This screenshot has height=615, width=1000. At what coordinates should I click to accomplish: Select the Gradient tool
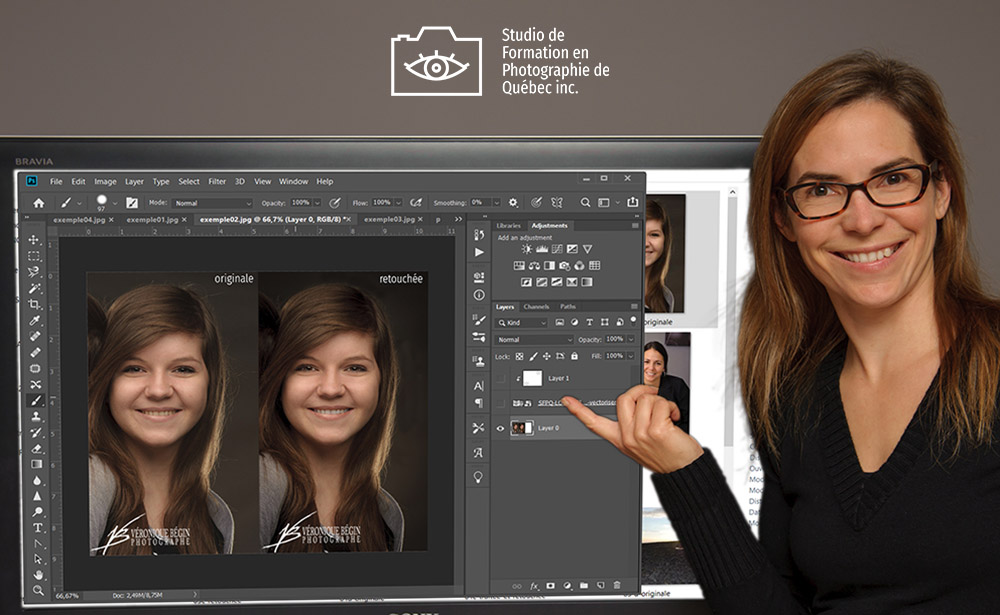[x=37, y=464]
